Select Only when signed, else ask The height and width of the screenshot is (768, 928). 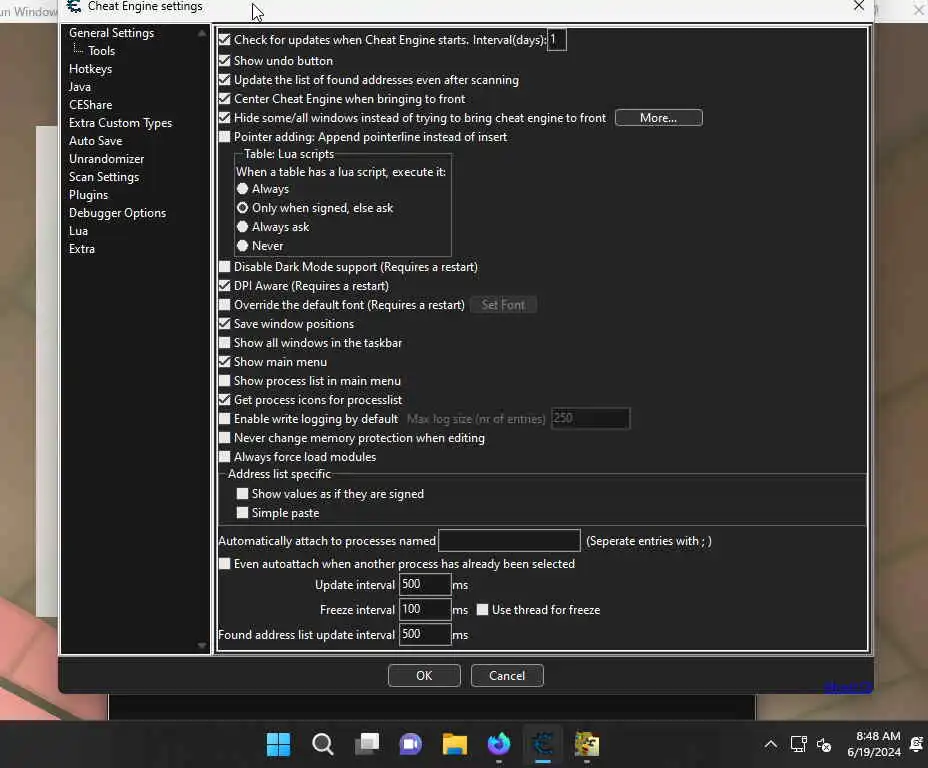242,208
